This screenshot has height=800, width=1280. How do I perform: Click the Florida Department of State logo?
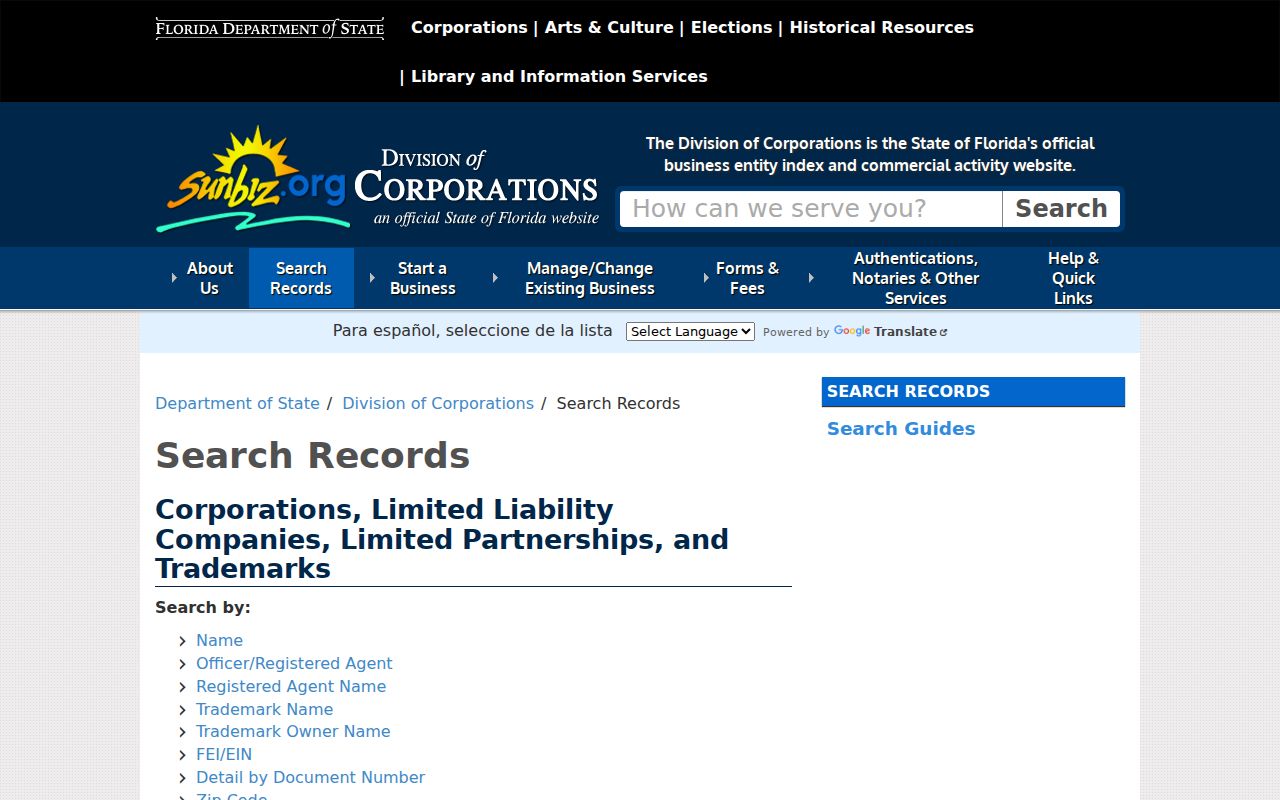pyautogui.click(x=270, y=29)
